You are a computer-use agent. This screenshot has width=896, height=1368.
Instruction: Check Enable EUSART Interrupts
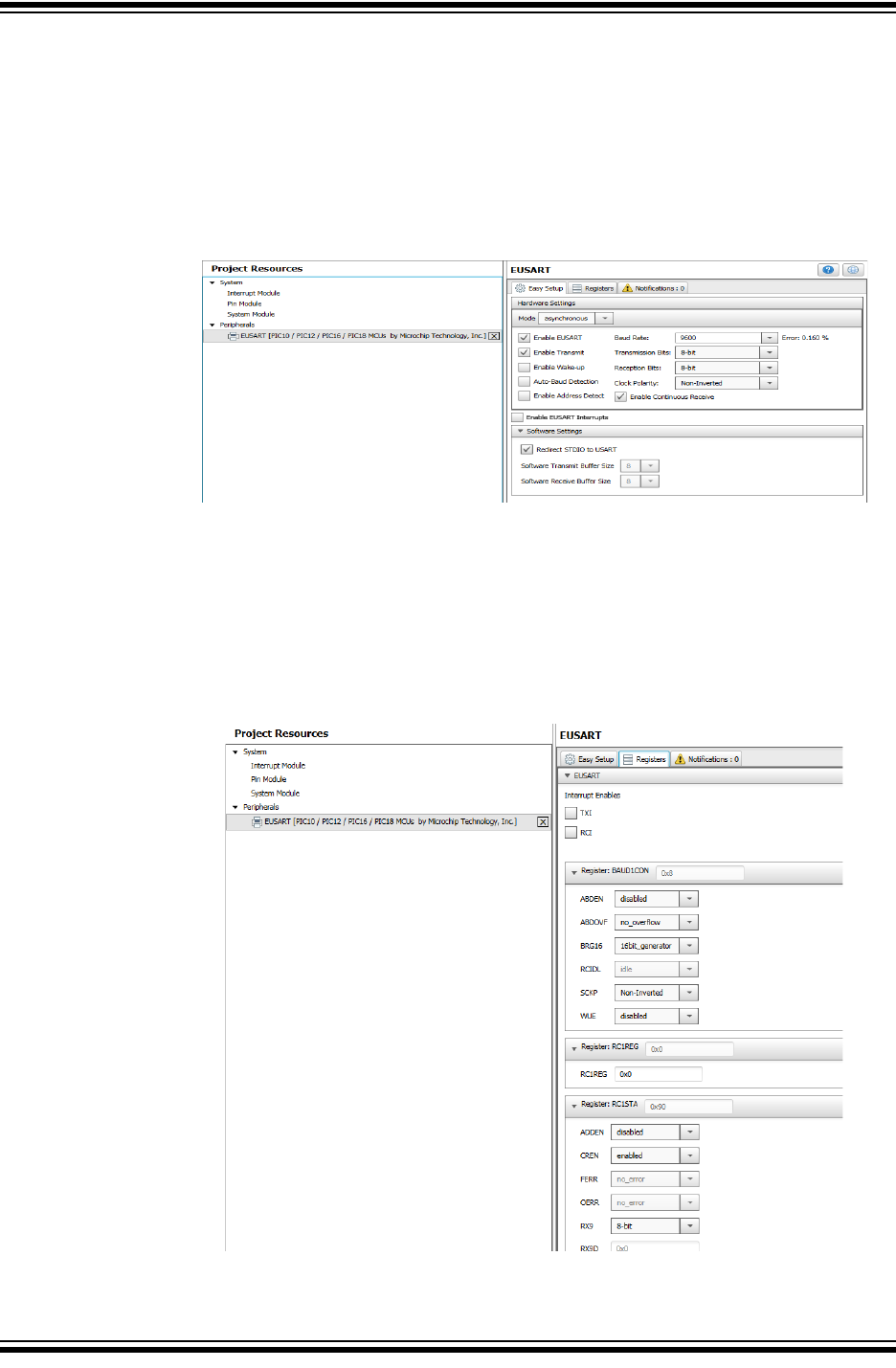518,417
